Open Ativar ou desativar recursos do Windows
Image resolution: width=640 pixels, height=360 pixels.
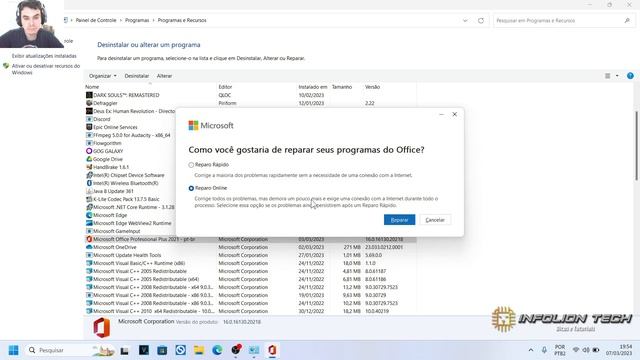point(46,69)
